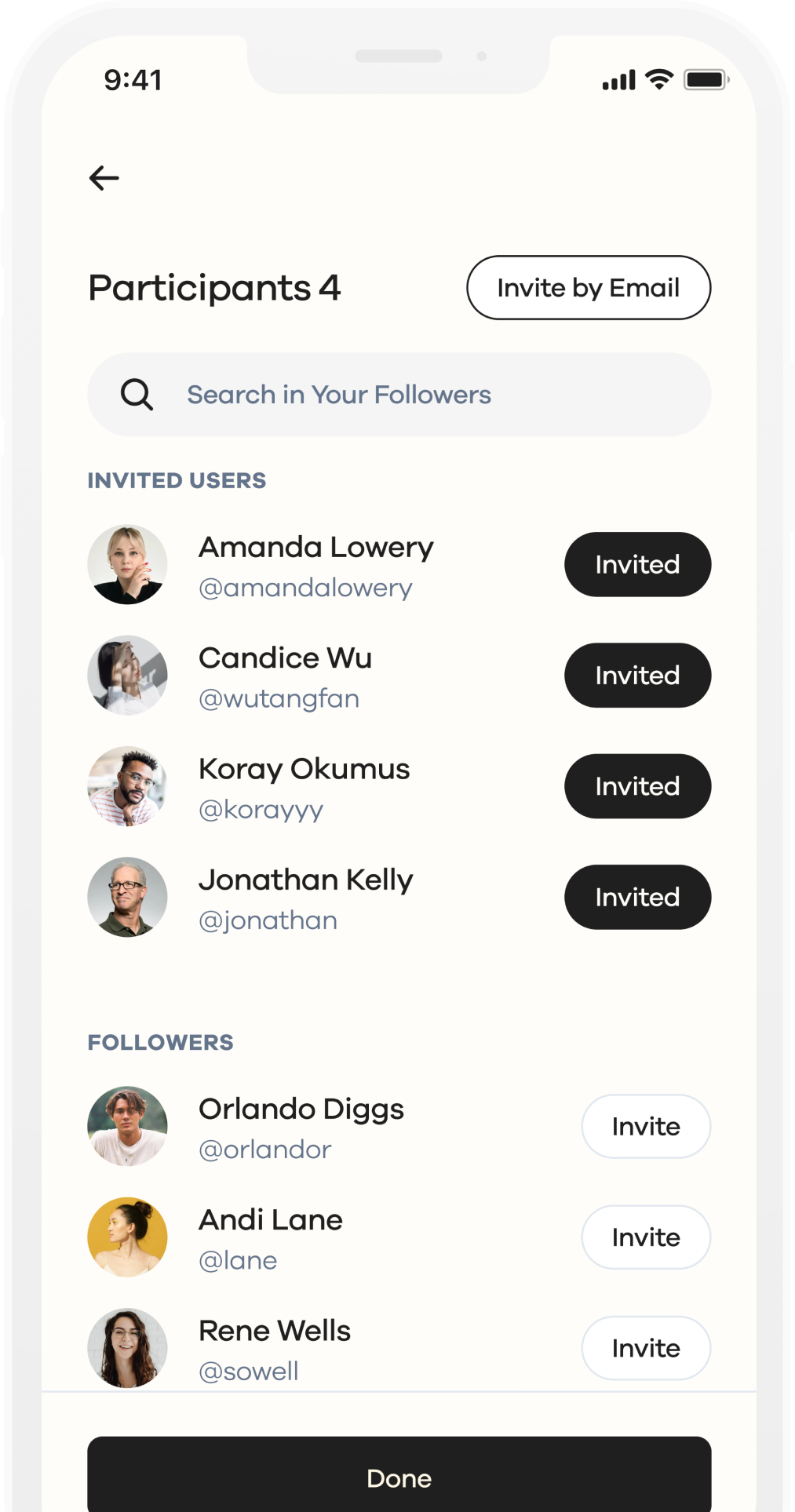Screen dimensions: 795x1512
Task: Select the @jonathan username text
Action: click(x=268, y=920)
